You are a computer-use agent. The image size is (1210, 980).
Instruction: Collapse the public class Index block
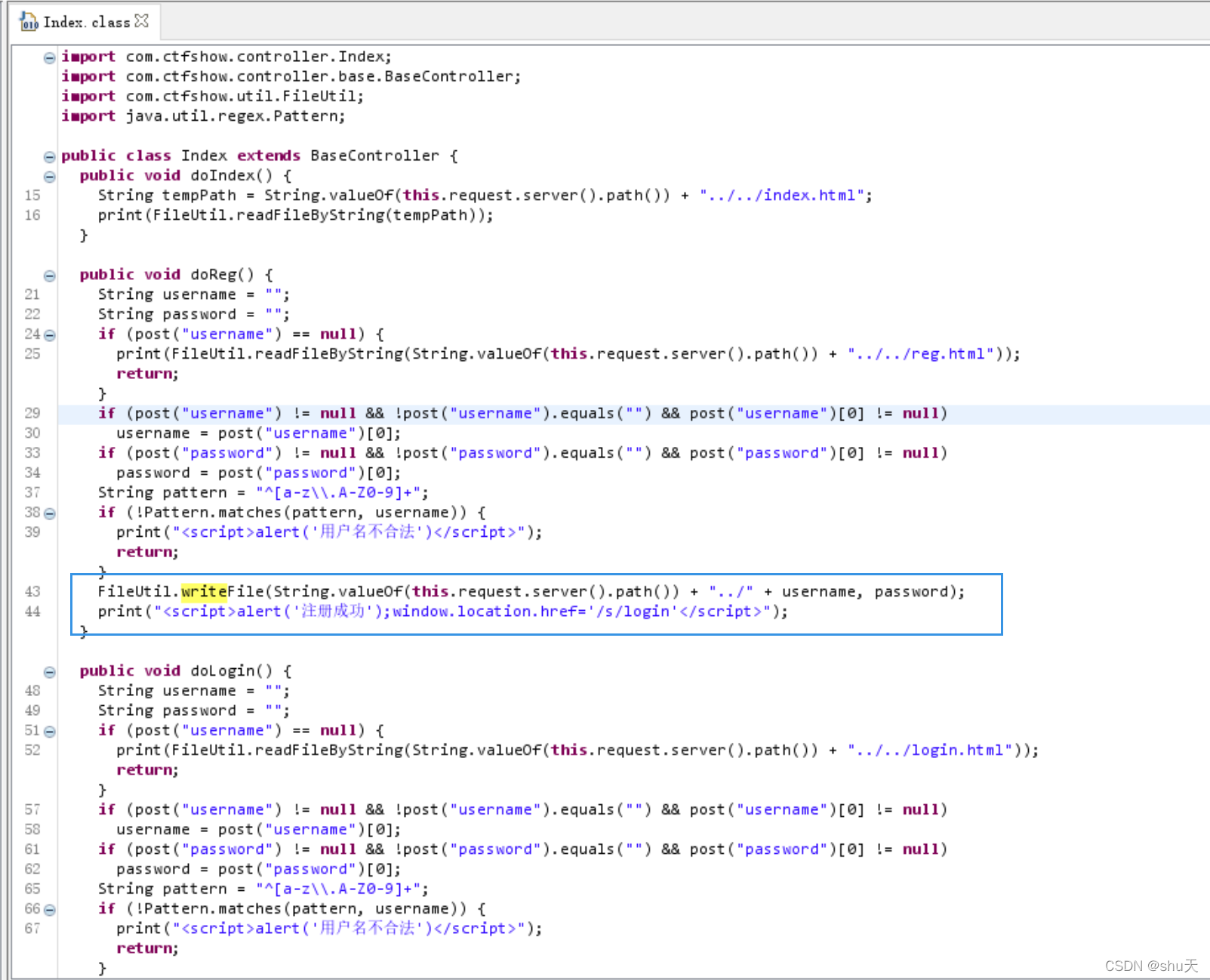(49, 157)
